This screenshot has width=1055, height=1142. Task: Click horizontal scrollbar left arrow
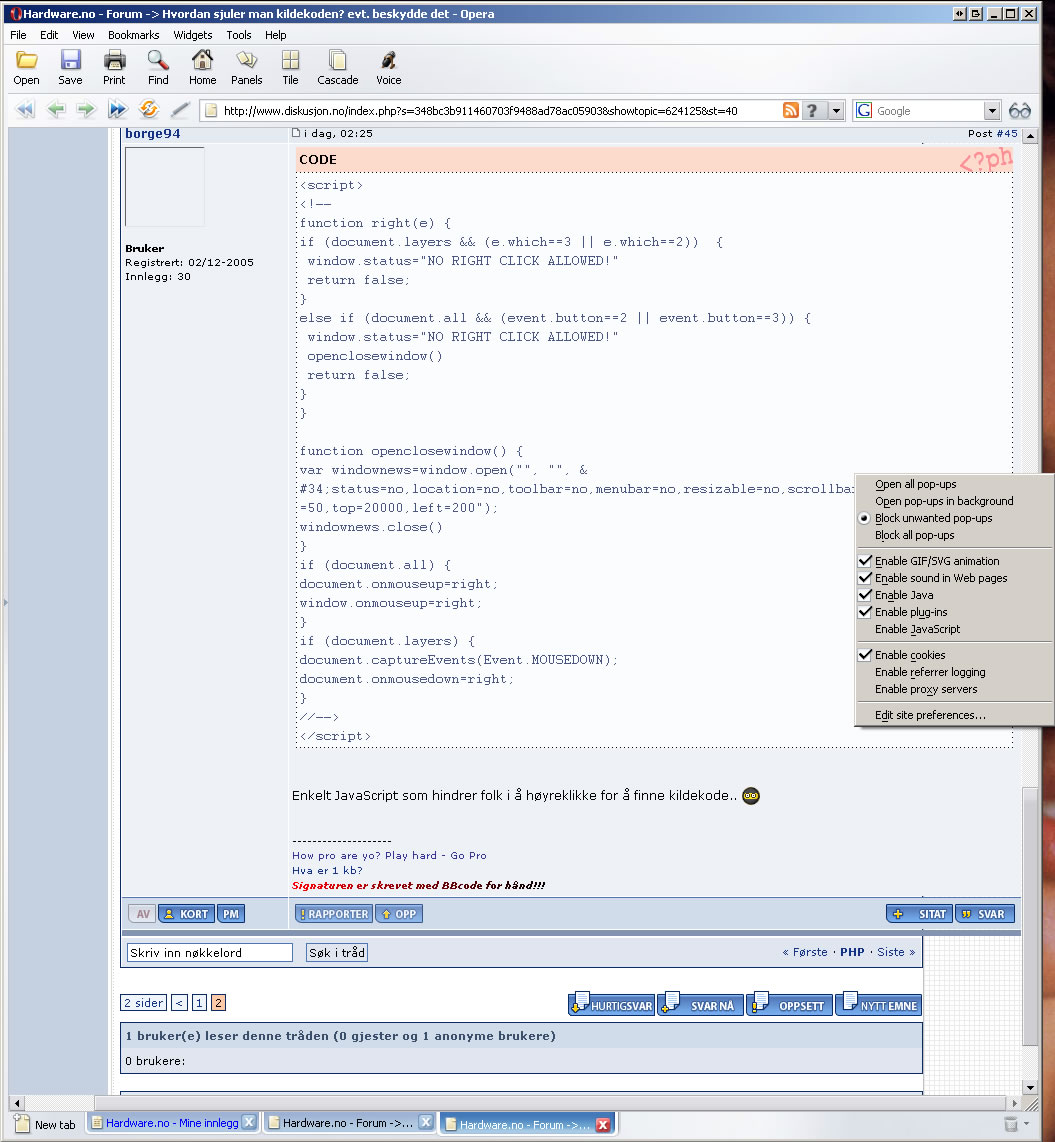tap(17, 1103)
